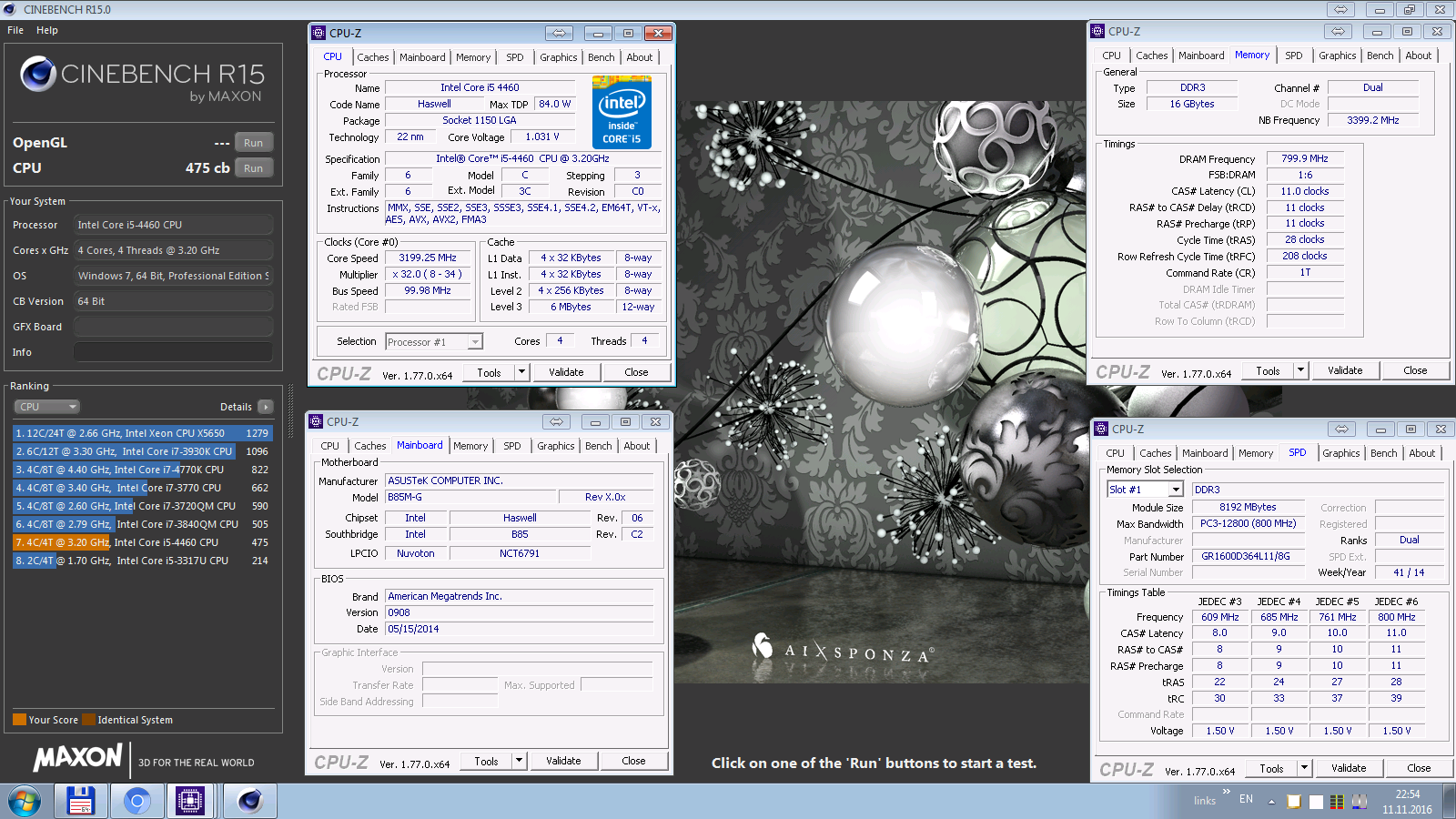Open the Cinebench File menu

tap(15, 30)
